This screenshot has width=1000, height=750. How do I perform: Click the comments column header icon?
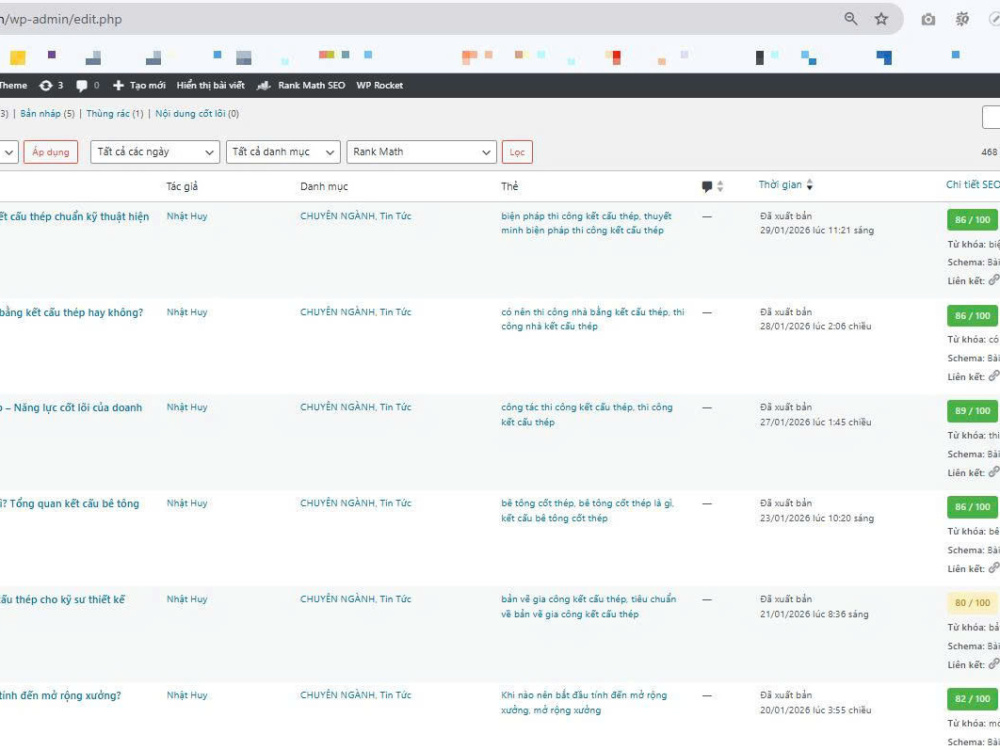pos(707,186)
